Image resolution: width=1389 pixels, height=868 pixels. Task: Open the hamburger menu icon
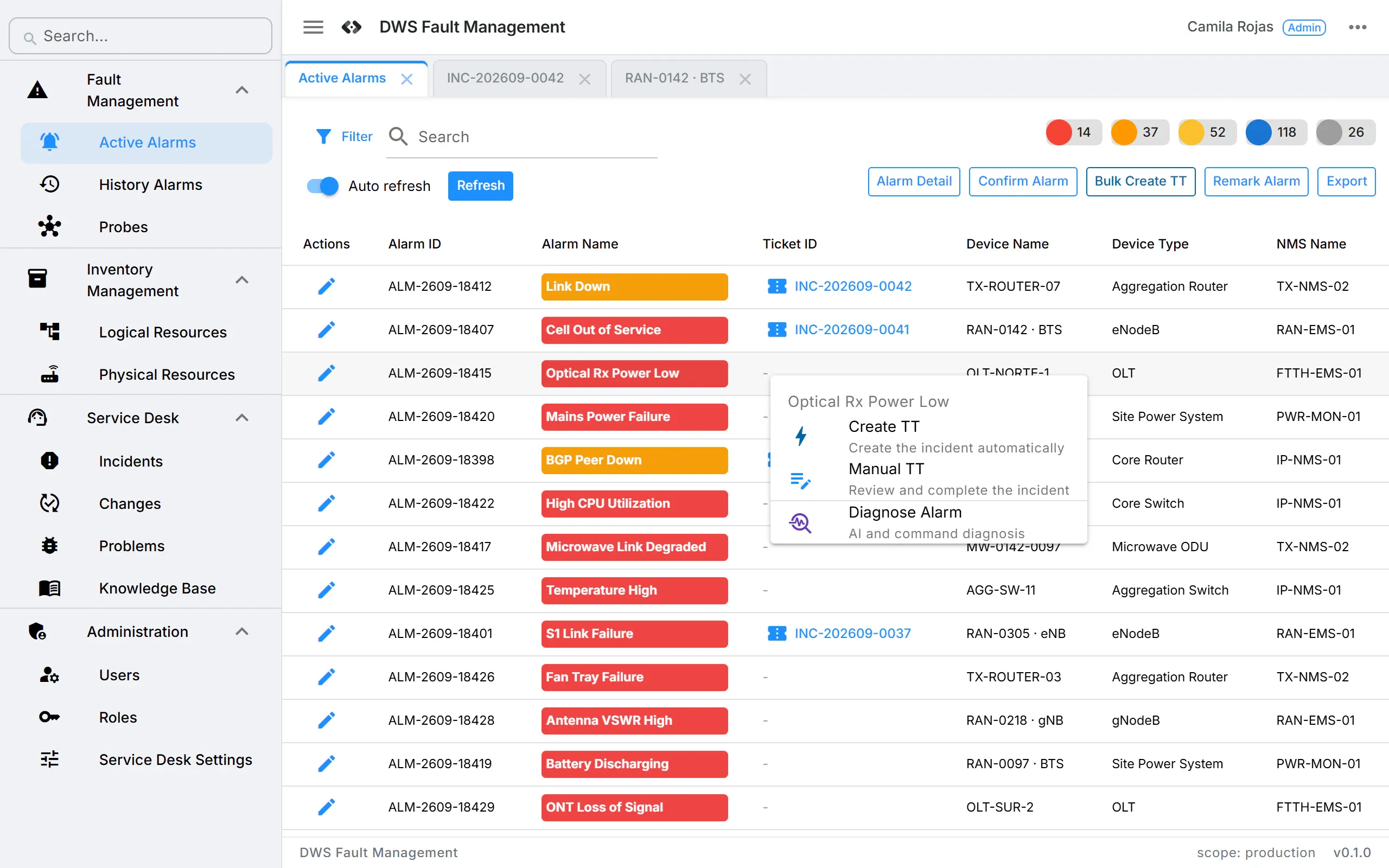pyautogui.click(x=313, y=27)
